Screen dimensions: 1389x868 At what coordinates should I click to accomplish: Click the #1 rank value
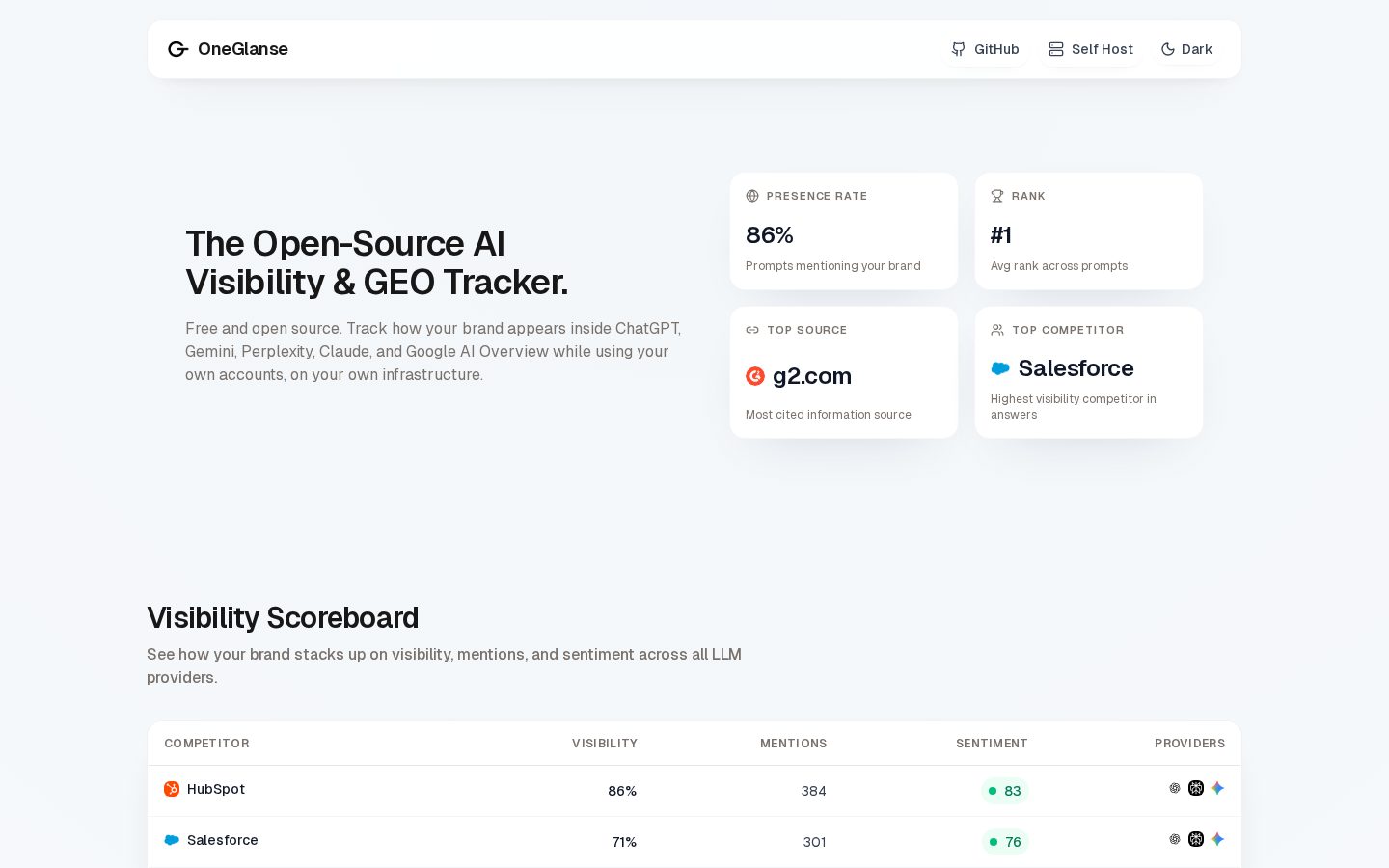click(x=1001, y=235)
